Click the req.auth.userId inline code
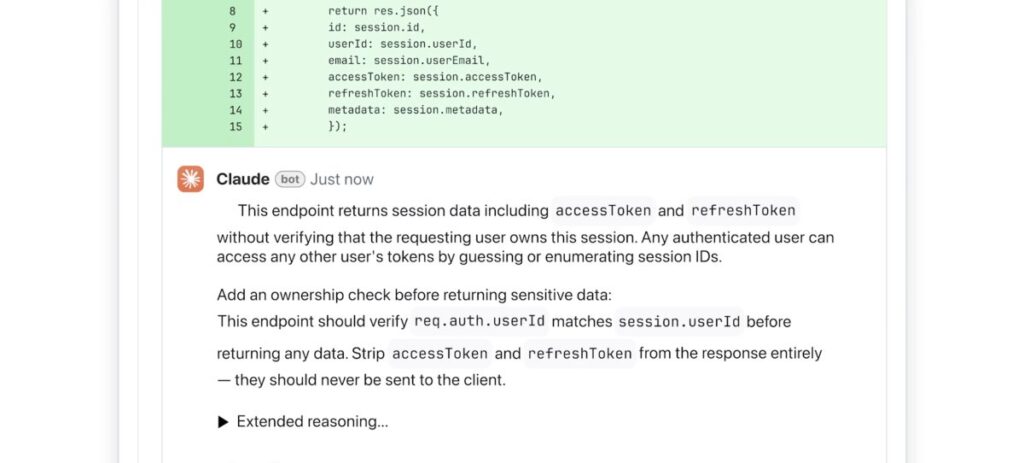The height and width of the screenshot is (463, 1024). coord(479,321)
